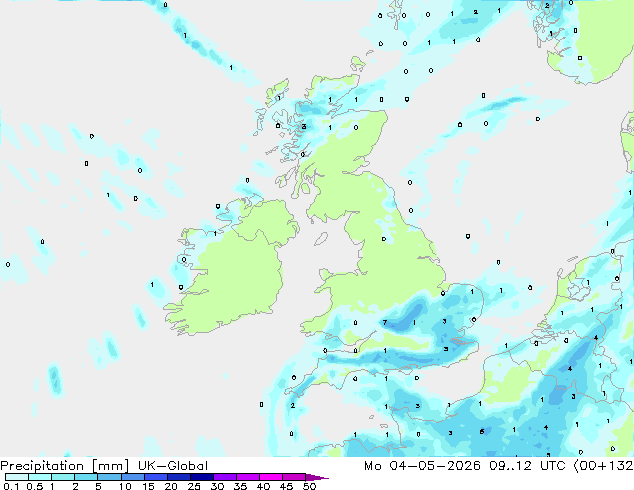Click the '20' legend scale label

171,486
